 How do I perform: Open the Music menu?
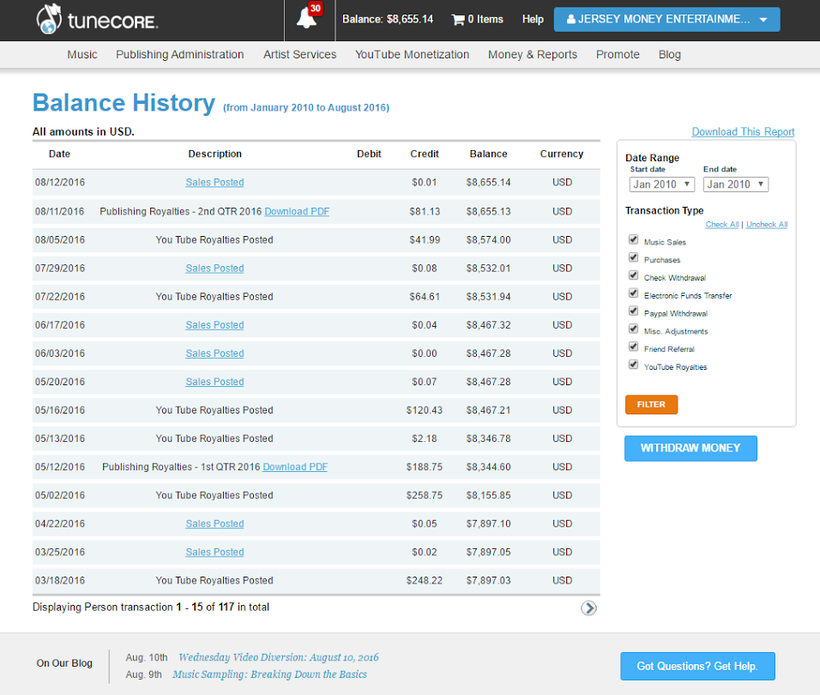(x=82, y=54)
